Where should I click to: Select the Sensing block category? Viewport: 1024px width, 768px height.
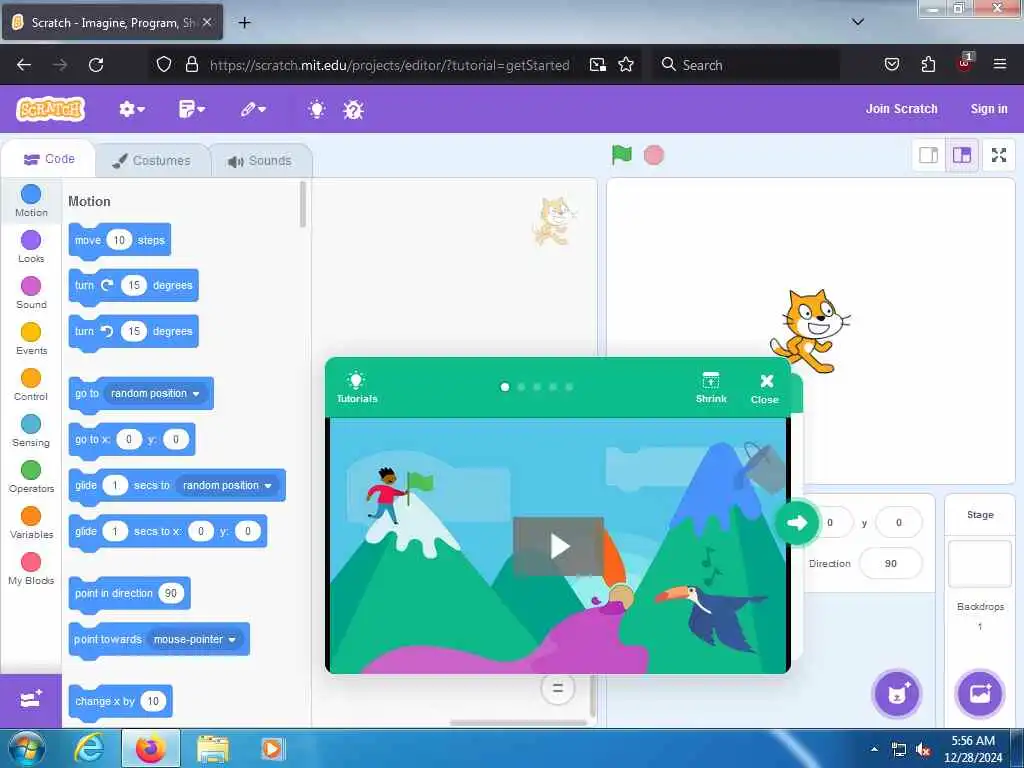(x=31, y=430)
